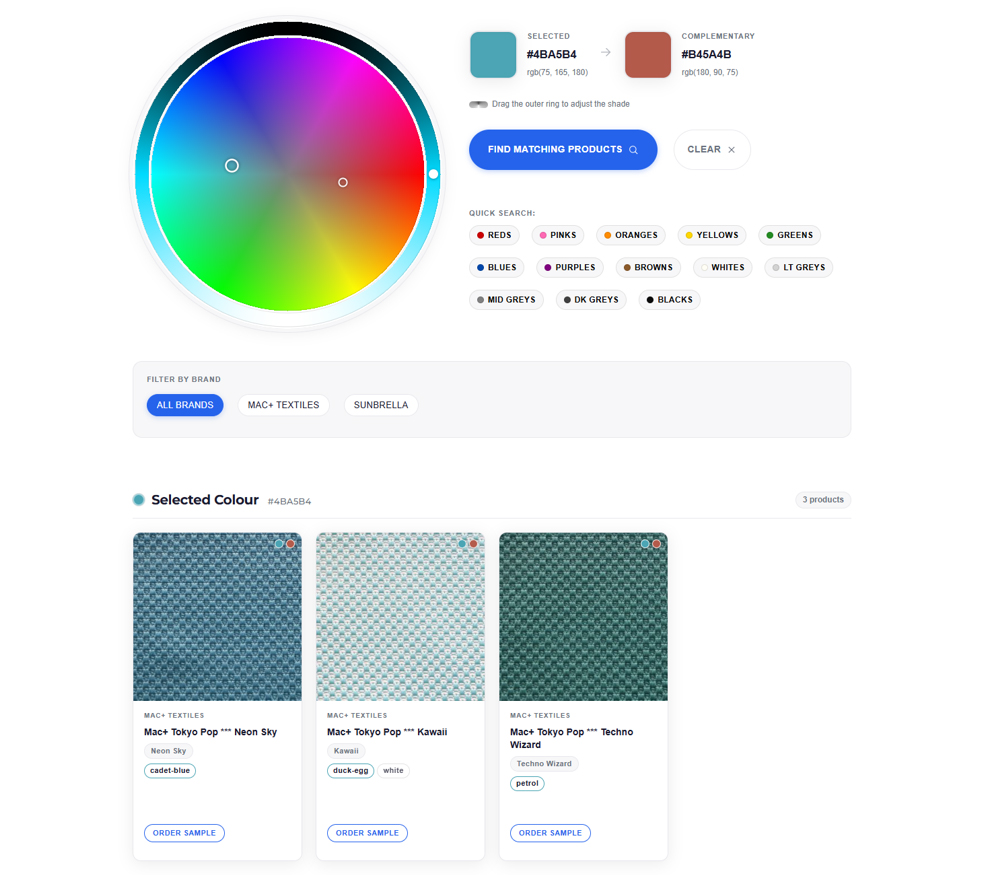Click the selected colour marker on wheel

[232, 166]
